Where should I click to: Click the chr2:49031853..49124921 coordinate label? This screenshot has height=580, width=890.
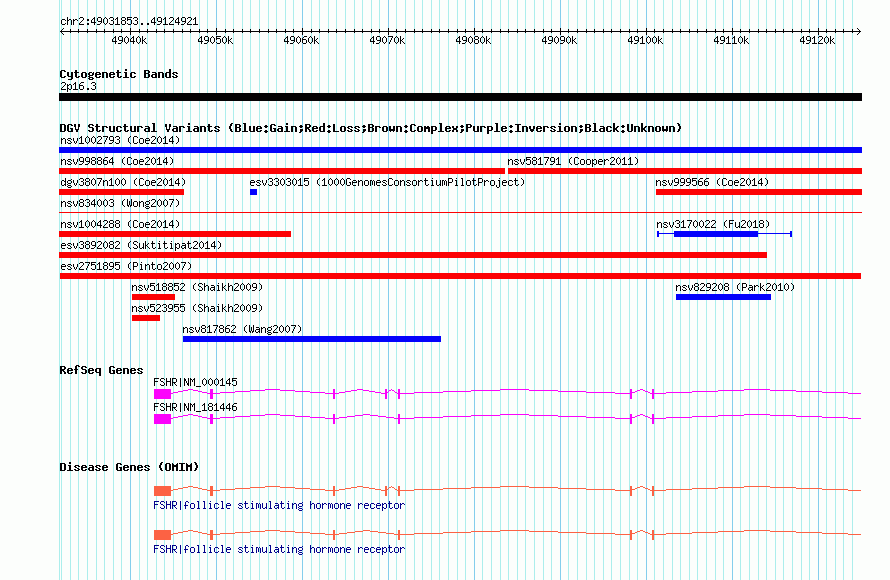[x=129, y=22]
